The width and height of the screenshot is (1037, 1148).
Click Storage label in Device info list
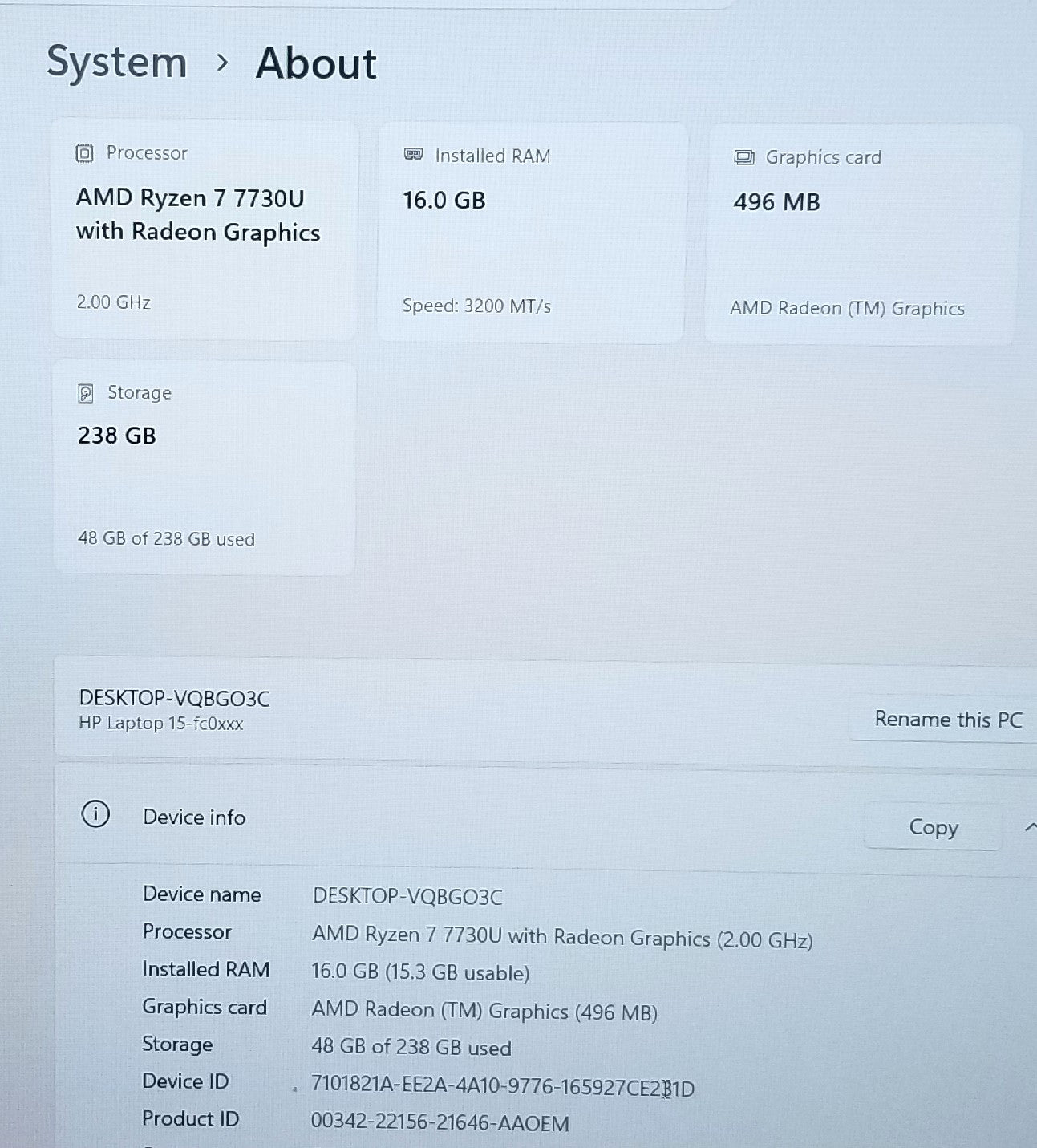point(177,1044)
